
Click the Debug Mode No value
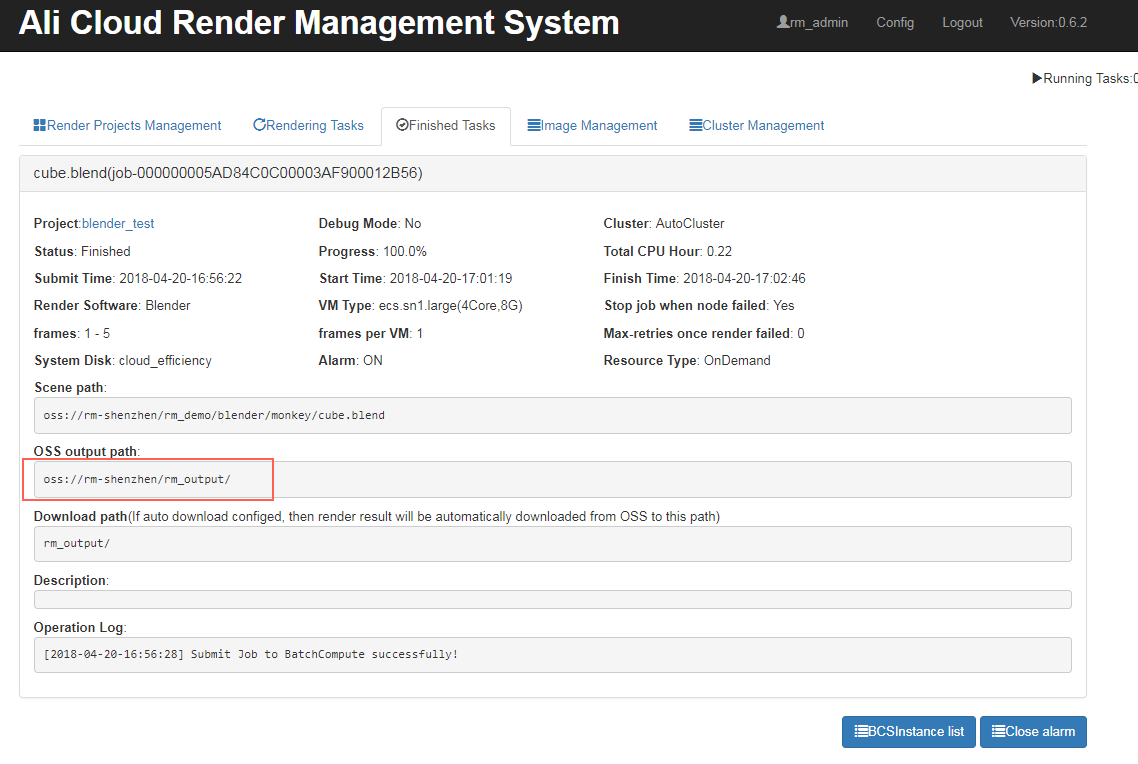tap(413, 223)
